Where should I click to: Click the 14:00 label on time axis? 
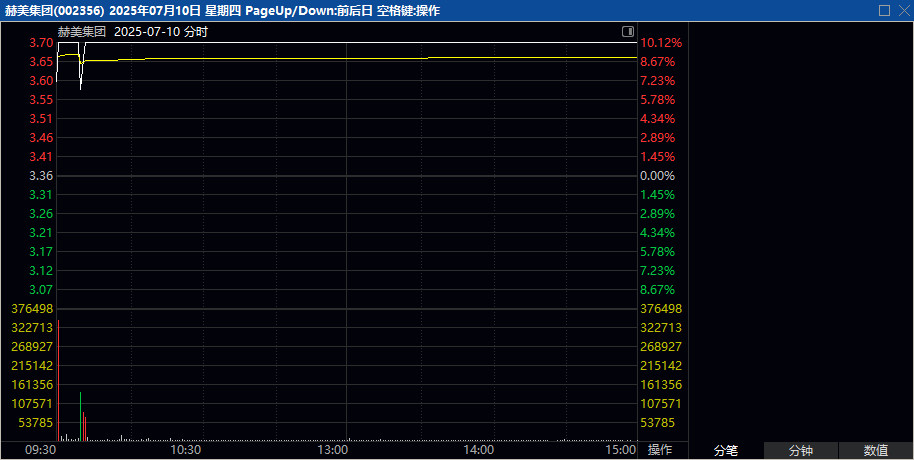coord(478,450)
